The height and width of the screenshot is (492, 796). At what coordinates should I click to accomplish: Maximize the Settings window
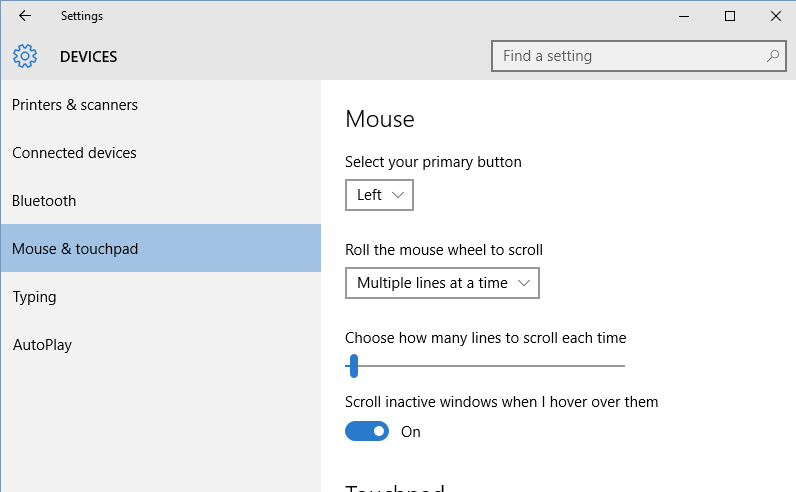[x=730, y=16]
